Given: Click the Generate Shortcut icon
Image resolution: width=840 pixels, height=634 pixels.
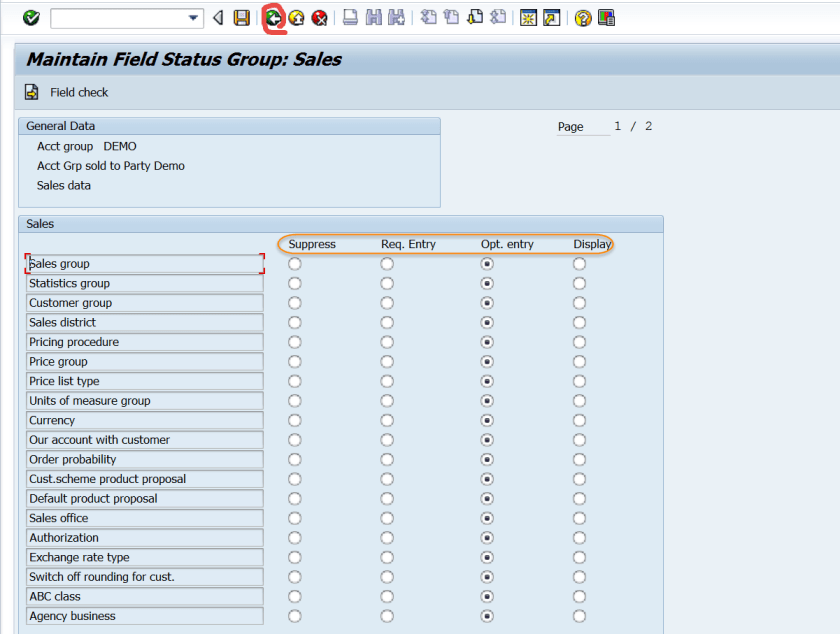Looking at the screenshot, I should click(551, 18).
